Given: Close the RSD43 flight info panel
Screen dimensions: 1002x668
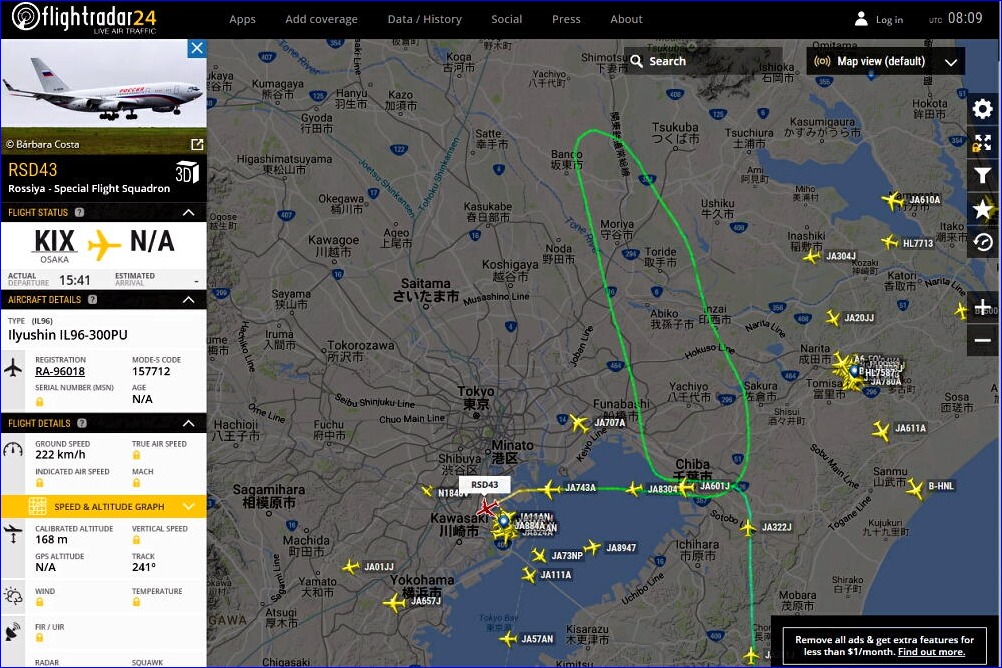Looking at the screenshot, I should [x=197, y=48].
